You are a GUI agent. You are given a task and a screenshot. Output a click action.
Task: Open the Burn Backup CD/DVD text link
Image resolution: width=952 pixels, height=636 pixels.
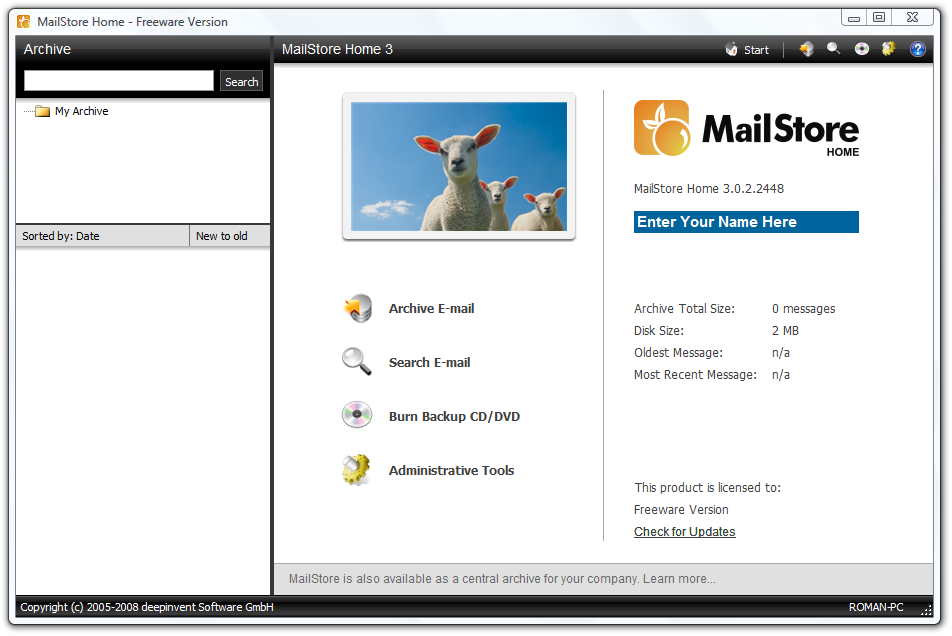(454, 416)
